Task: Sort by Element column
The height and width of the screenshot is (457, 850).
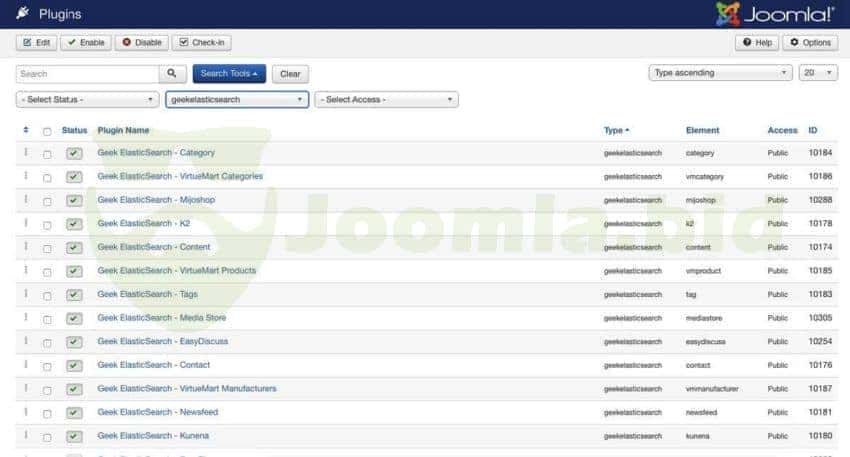Action: click(703, 130)
